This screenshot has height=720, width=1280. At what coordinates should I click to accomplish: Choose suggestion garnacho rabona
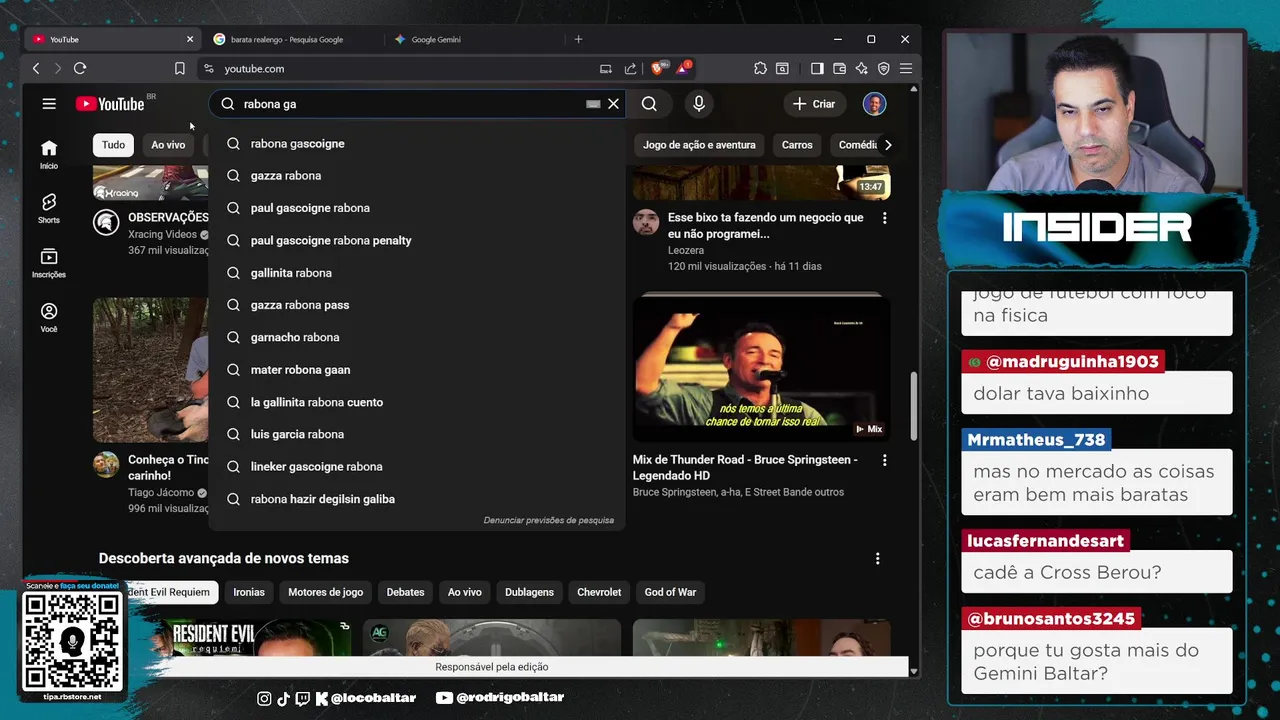pos(416,337)
